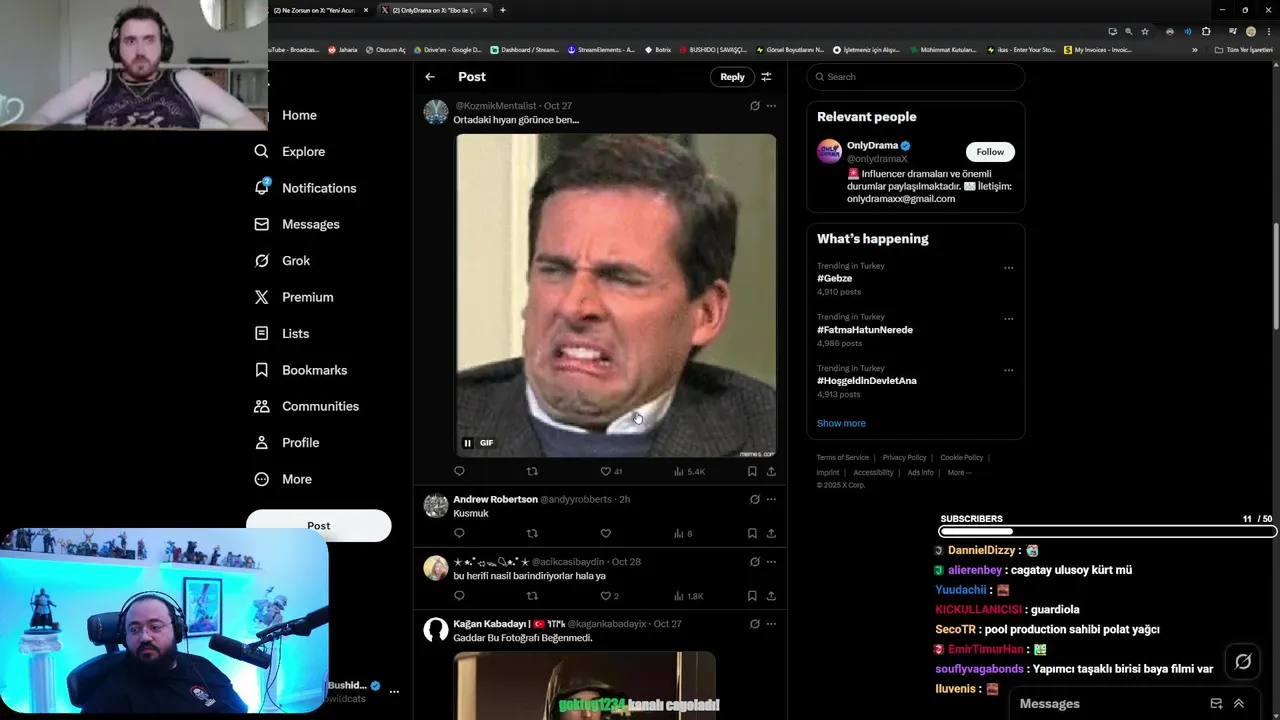Expand the Messages drawer
Screen dimensions: 1280x720
point(1239,704)
